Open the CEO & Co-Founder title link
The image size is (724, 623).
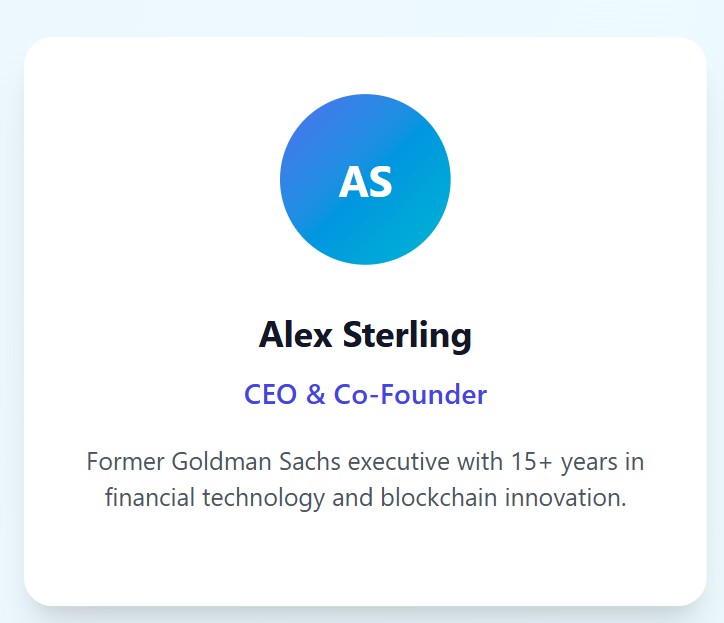click(x=365, y=394)
